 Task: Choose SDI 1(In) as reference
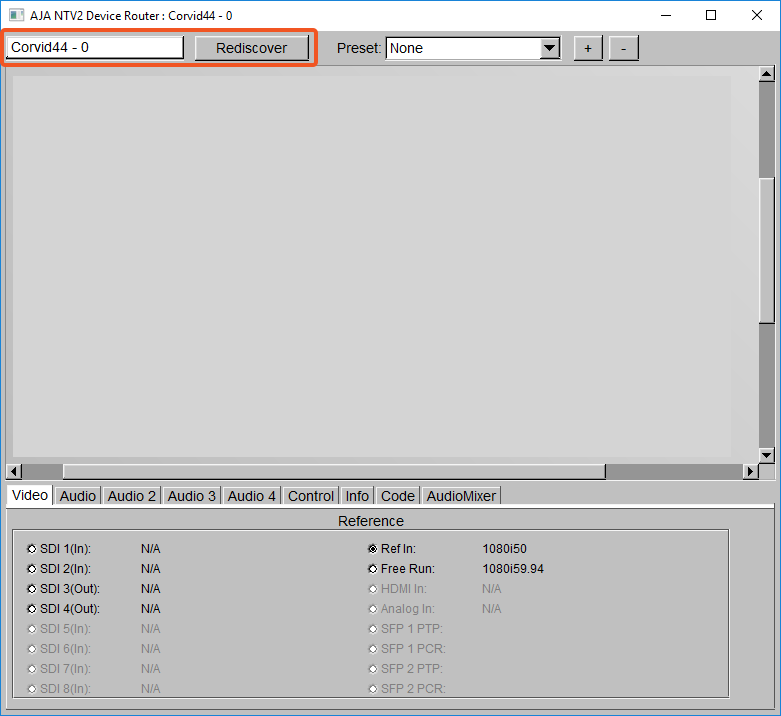32,549
